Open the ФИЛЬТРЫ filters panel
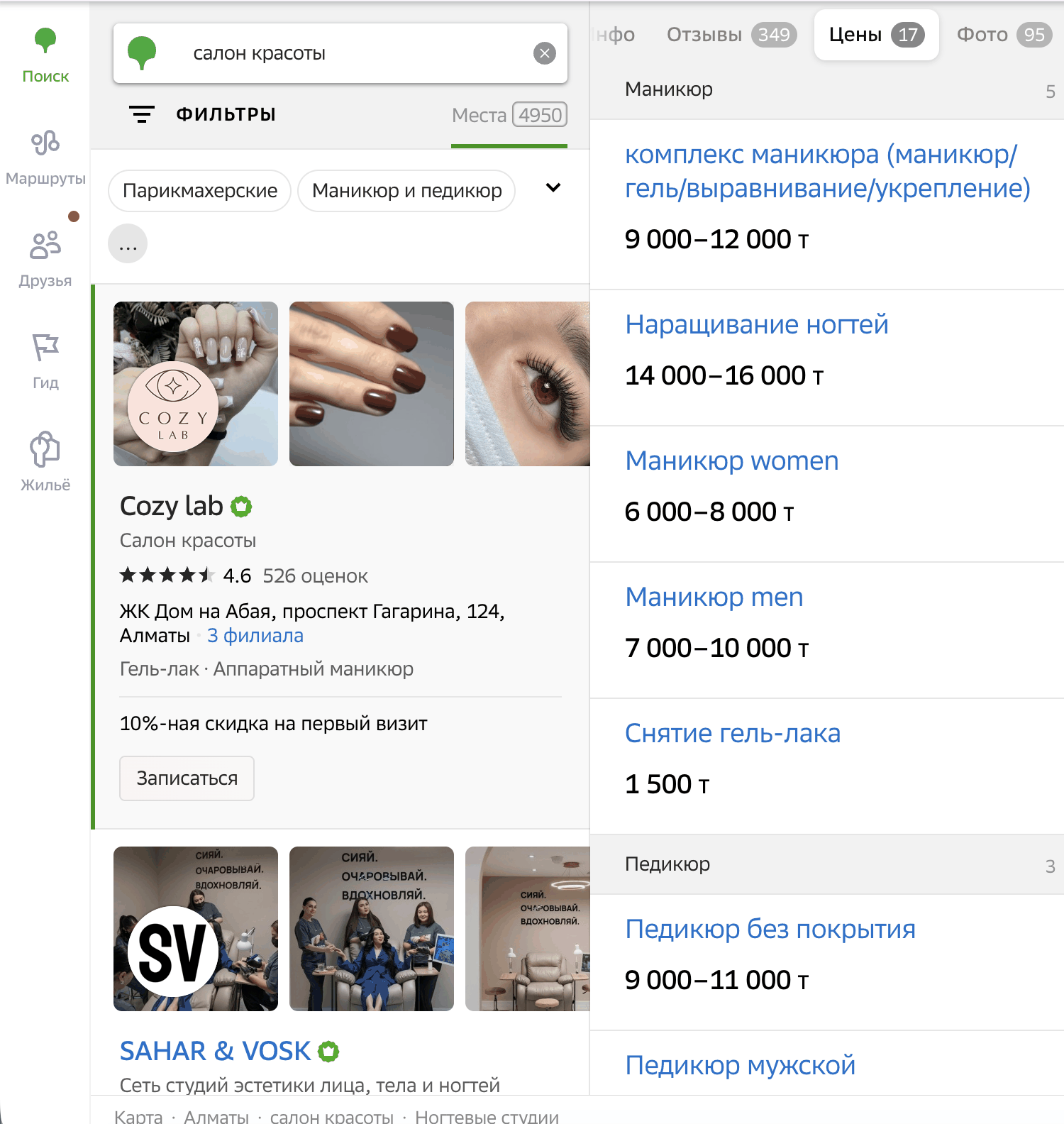This screenshot has height=1124, width=1064. click(x=226, y=114)
